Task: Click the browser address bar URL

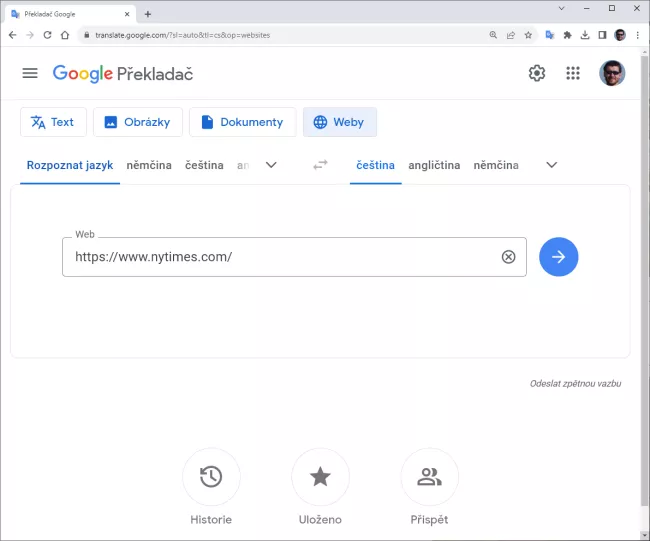Action: [x=182, y=35]
